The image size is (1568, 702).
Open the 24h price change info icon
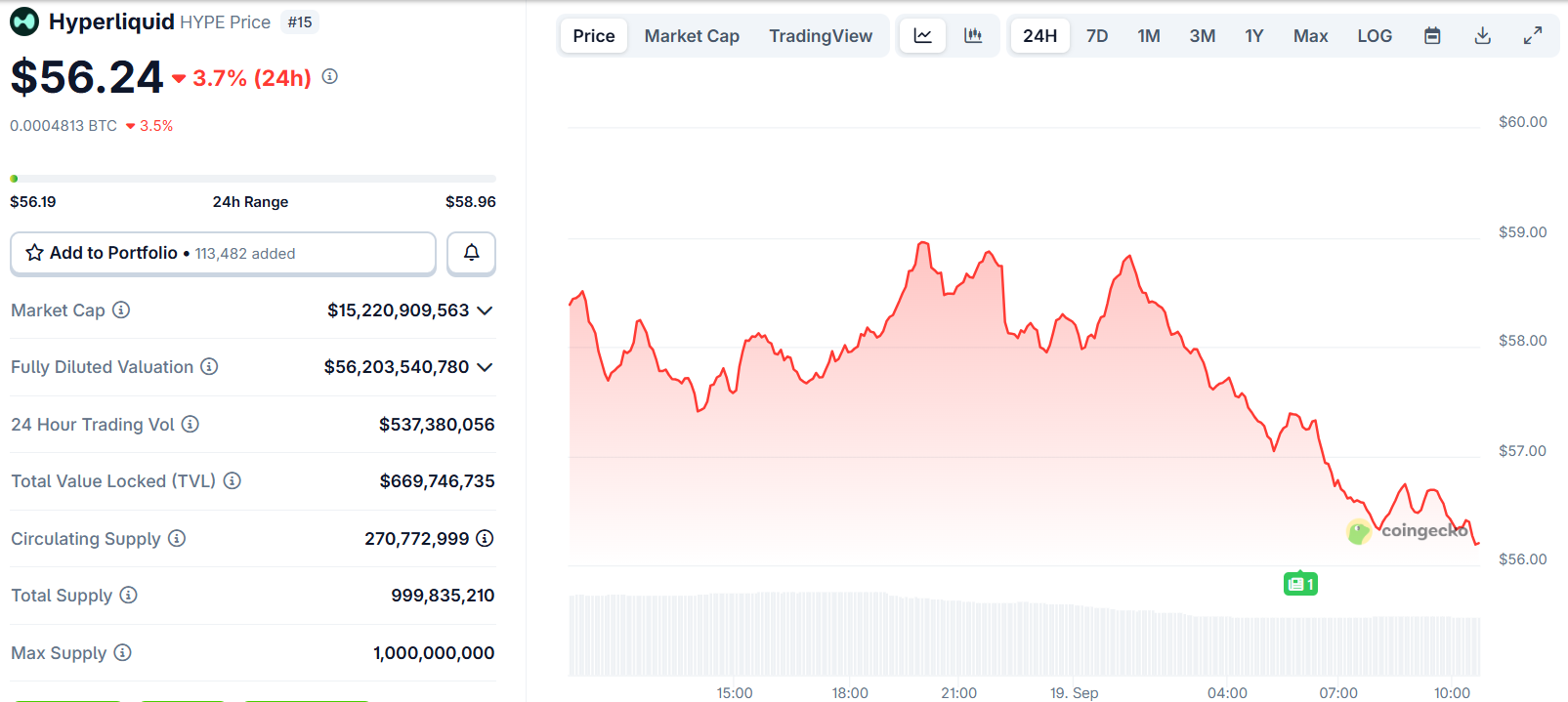pyautogui.click(x=330, y=76)
